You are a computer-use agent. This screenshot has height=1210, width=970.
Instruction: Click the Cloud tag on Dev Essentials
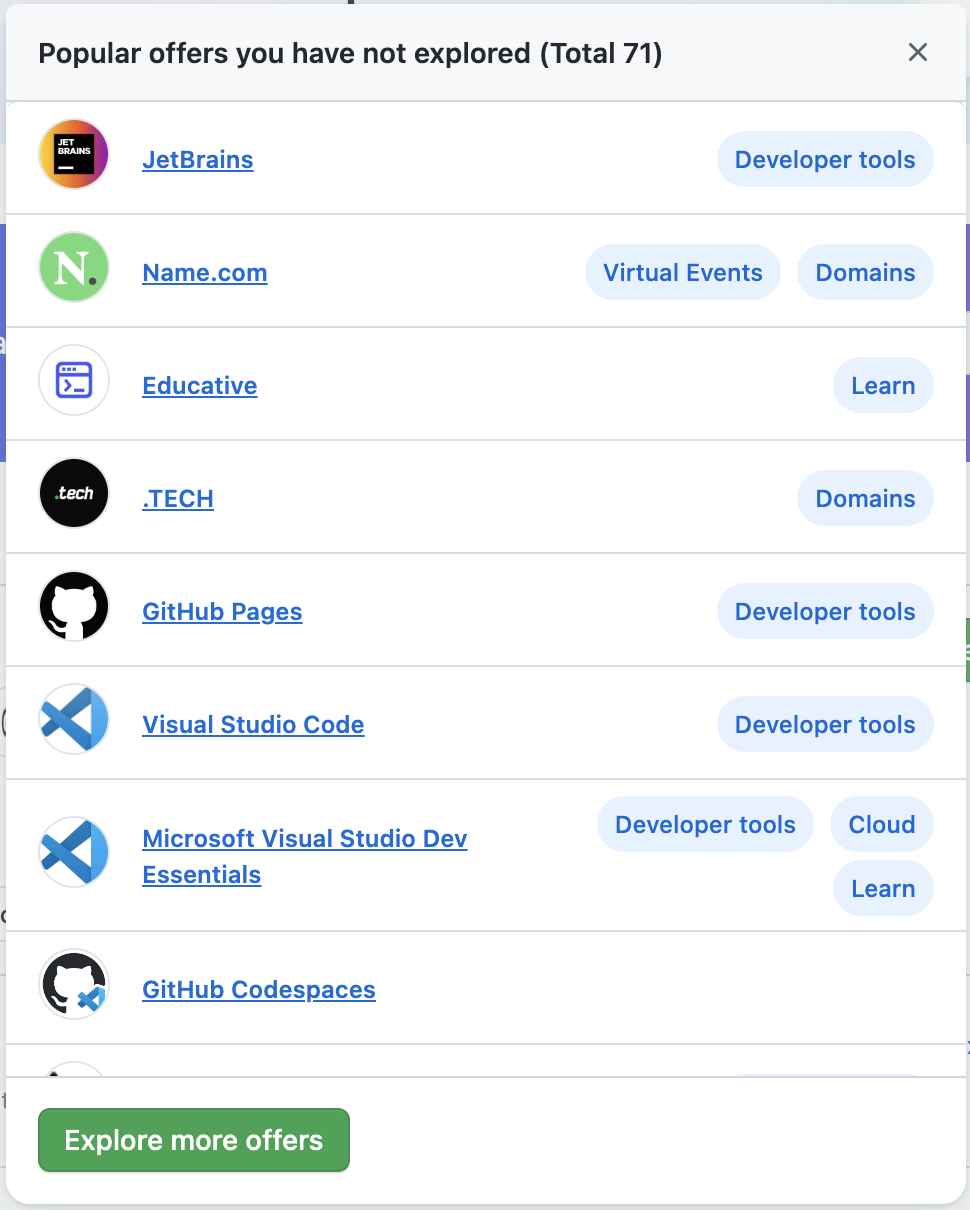[882, 825]
